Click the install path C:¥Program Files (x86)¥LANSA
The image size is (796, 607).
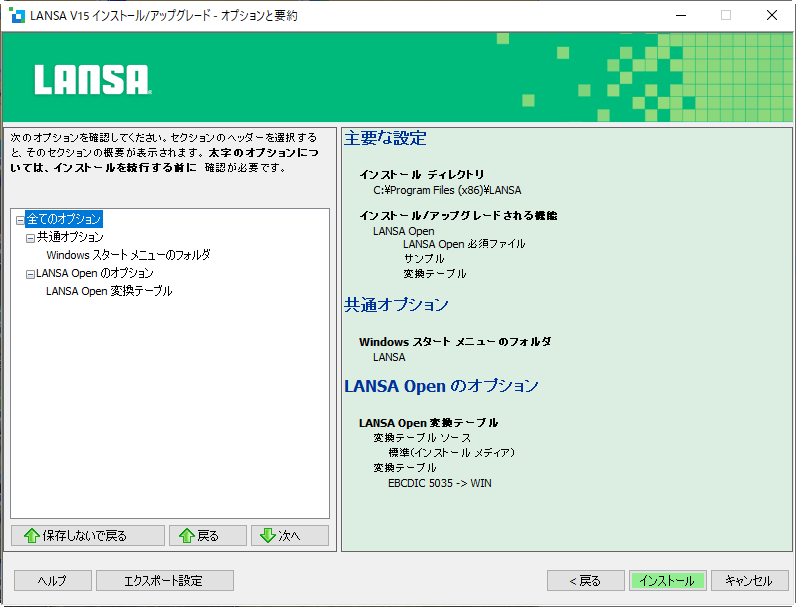tap(447, 190)
